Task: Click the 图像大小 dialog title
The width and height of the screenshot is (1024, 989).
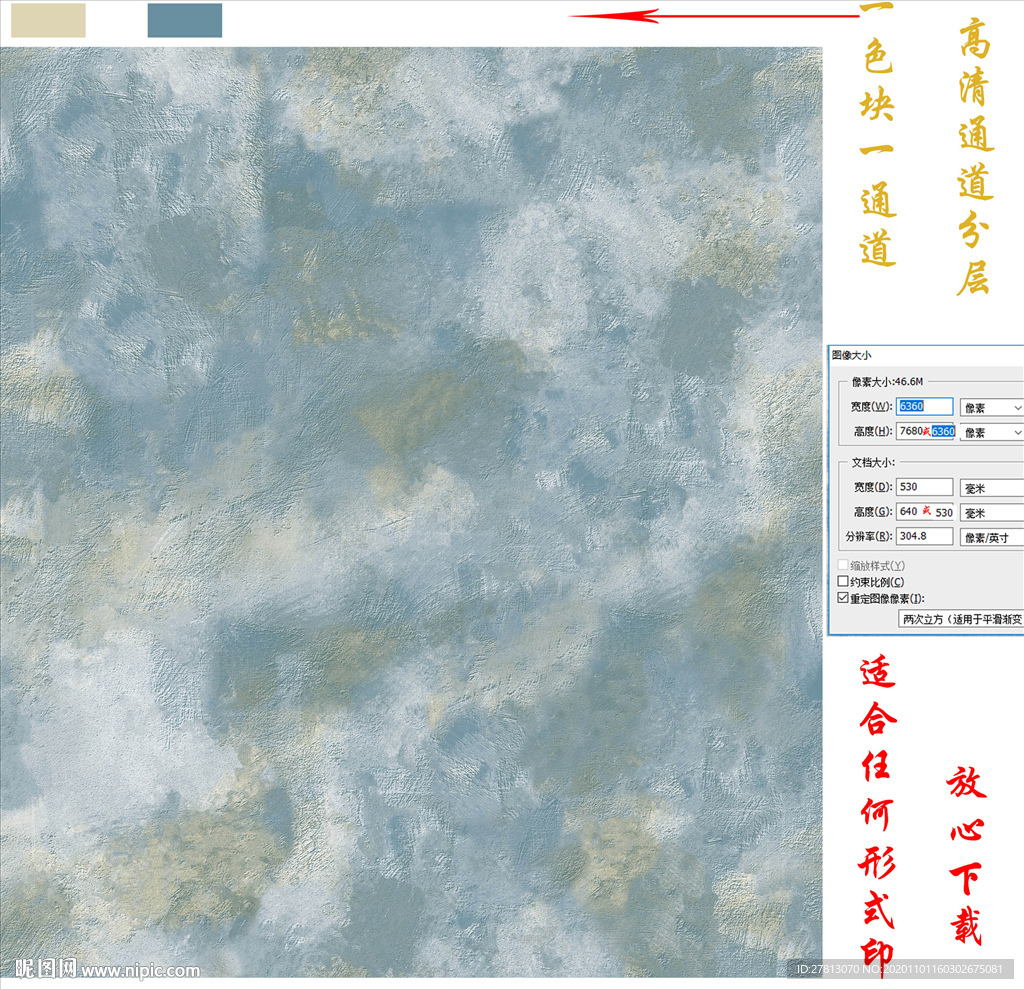Action: [x=852, y=355]
